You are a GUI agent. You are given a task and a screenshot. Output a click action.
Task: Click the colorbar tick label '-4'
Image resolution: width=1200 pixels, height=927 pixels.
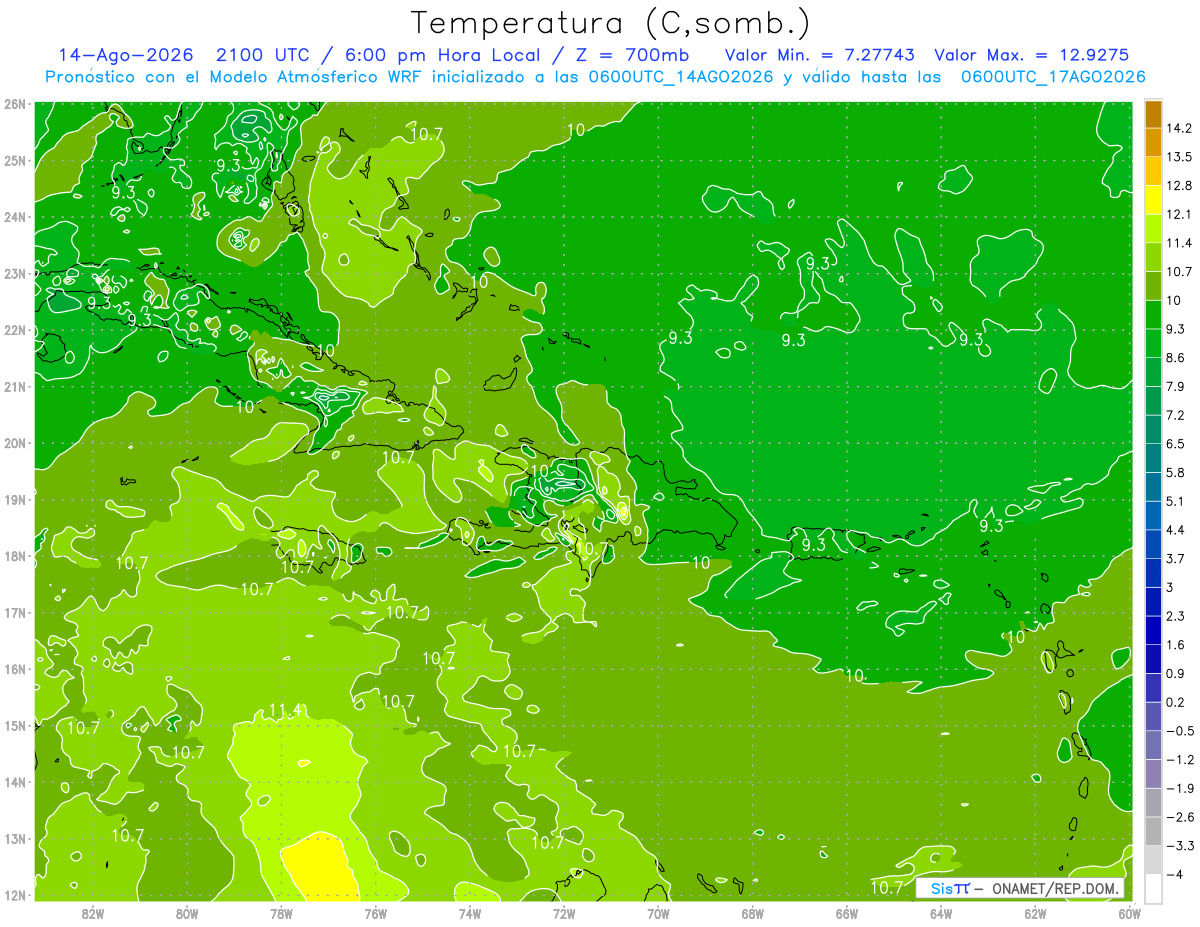click(x=1176, y=874)
